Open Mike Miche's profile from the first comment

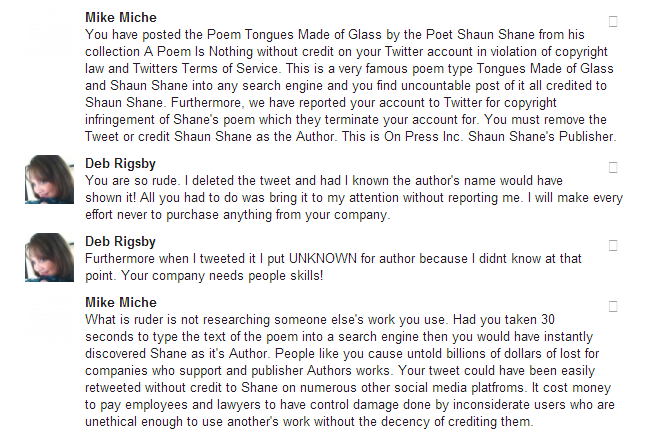pyautogui.click(x=120, y=18)
